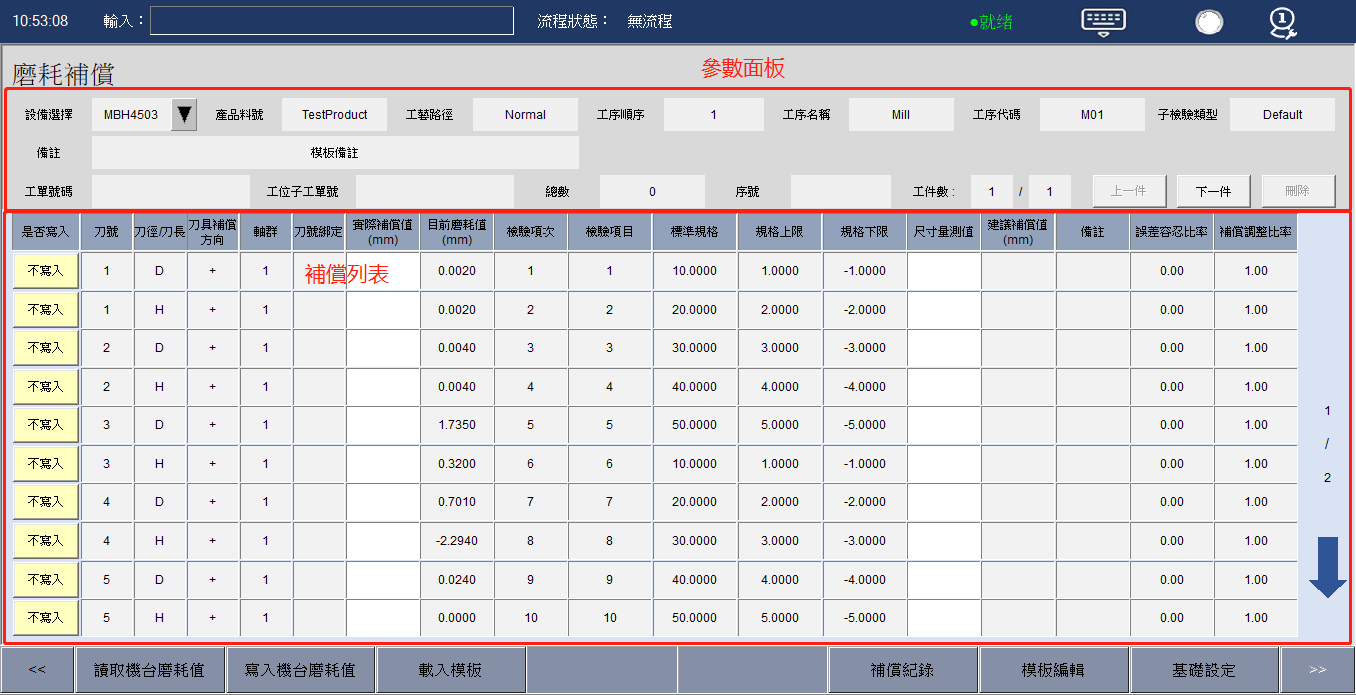1356x695 pixels.
Task: Toggle 不寫入 for tool 3 H row
Action: click(45, 464)
